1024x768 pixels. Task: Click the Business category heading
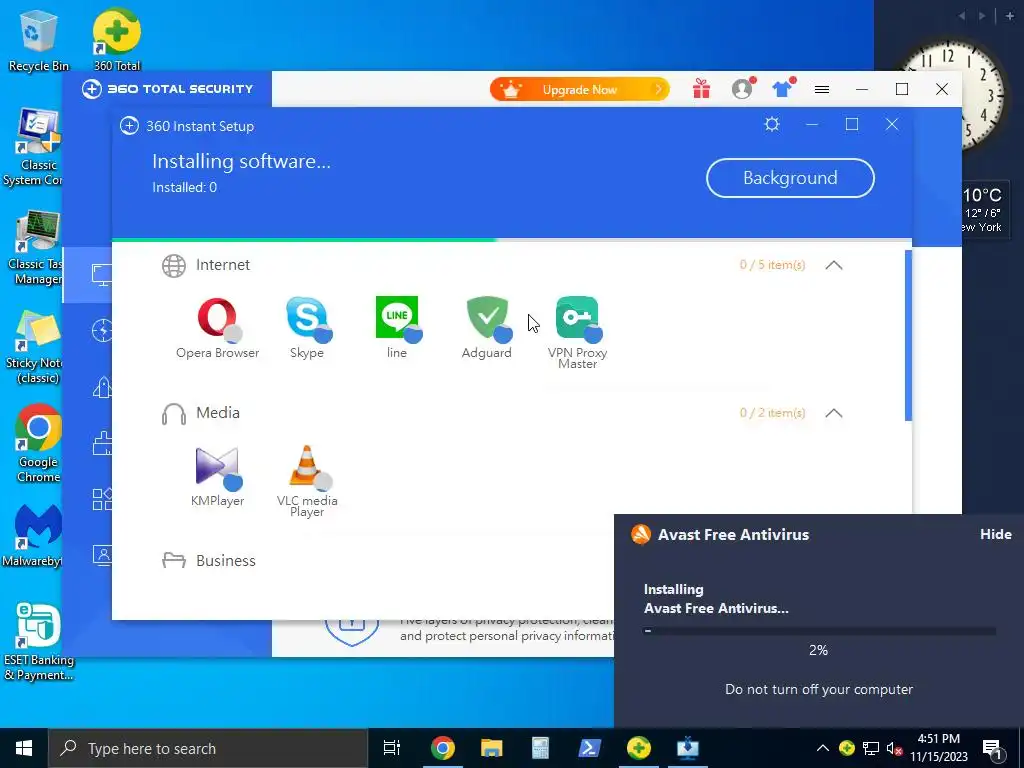click(226, 561)
